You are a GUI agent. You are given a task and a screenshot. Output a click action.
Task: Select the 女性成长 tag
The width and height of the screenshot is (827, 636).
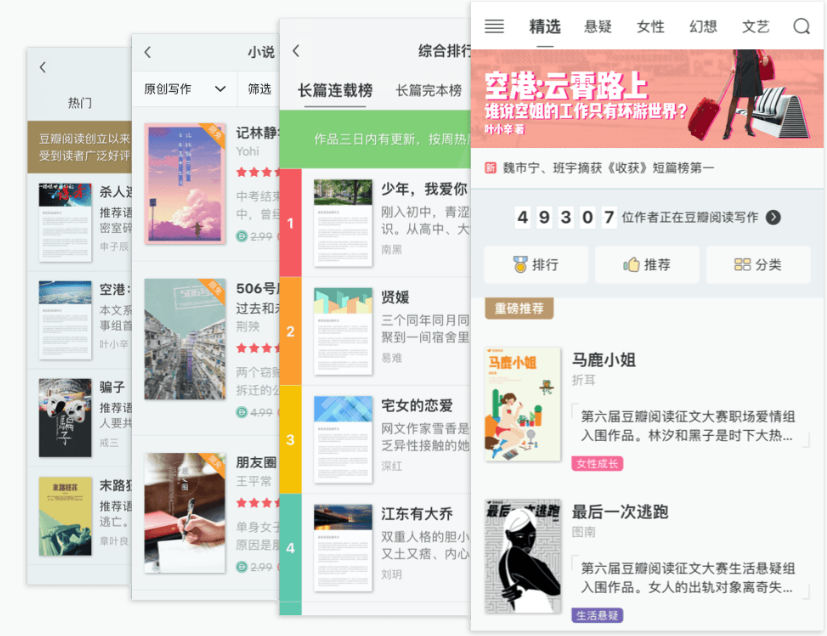[x=597, y=464]
